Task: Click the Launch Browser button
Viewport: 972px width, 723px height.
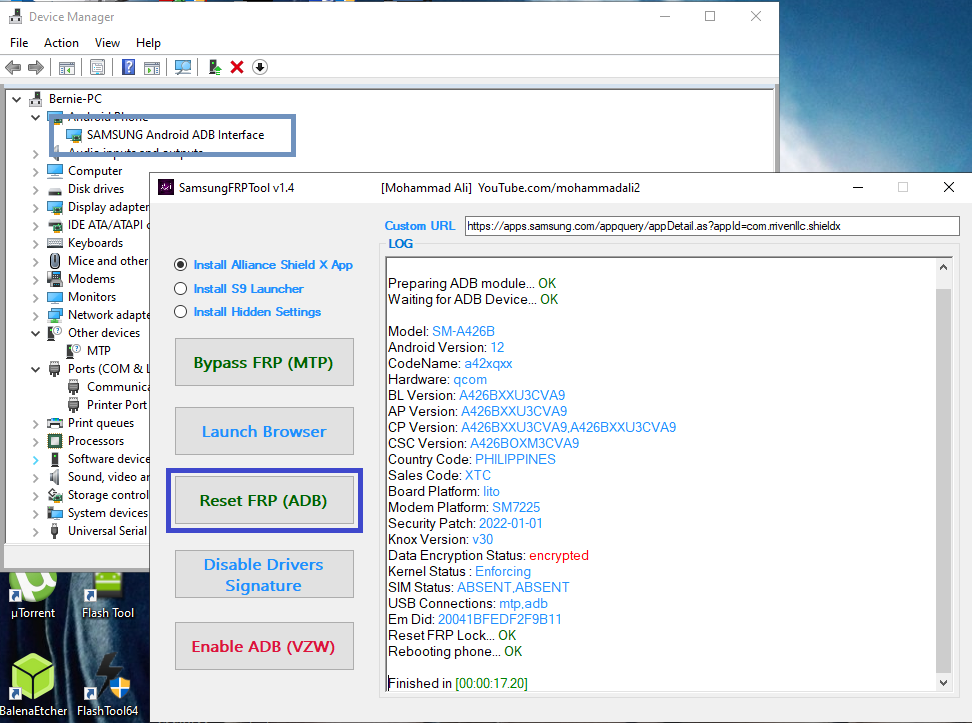Action: pos(264,431)
